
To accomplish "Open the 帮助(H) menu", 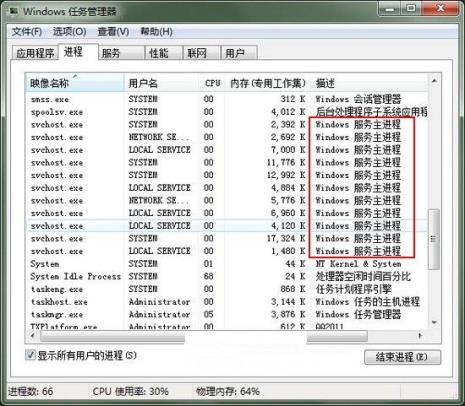I will [x=156, y=32].
